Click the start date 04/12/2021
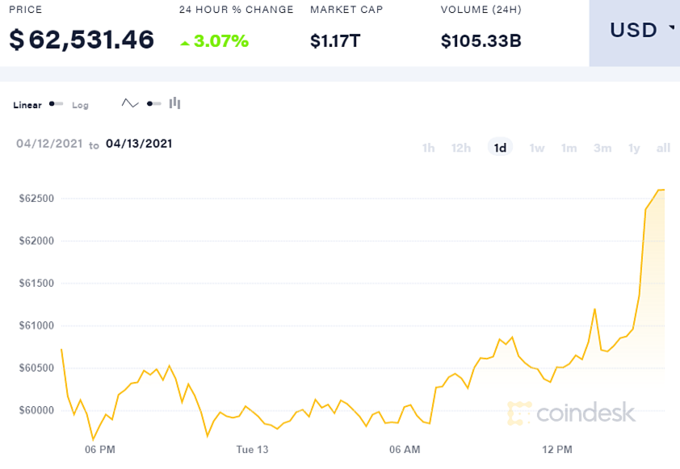 (50, 144)
